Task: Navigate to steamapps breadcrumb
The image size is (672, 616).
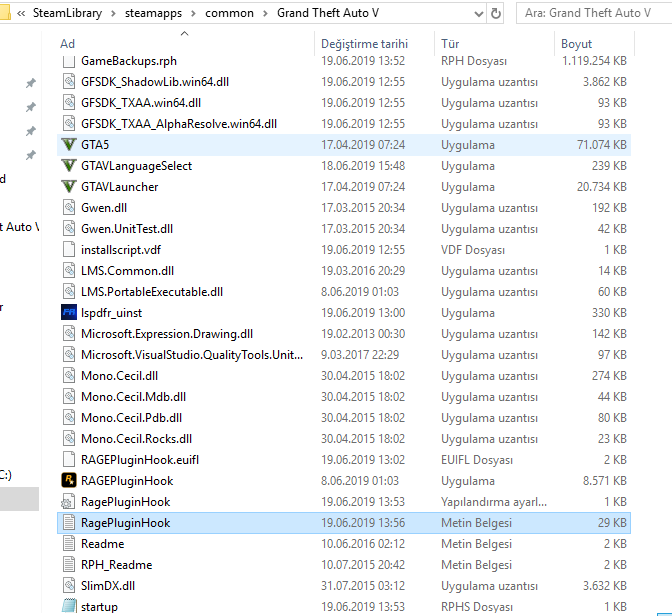Action: click(153, 13)
